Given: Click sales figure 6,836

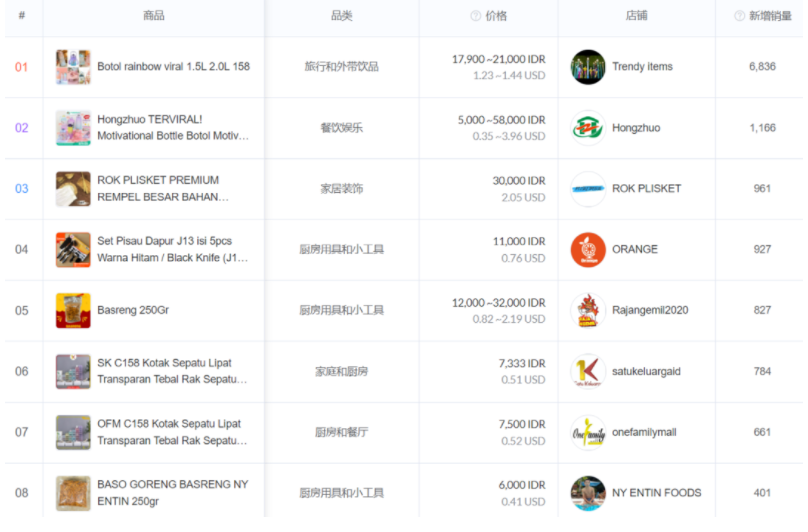Looking at the screenshot, I should 762,66.
